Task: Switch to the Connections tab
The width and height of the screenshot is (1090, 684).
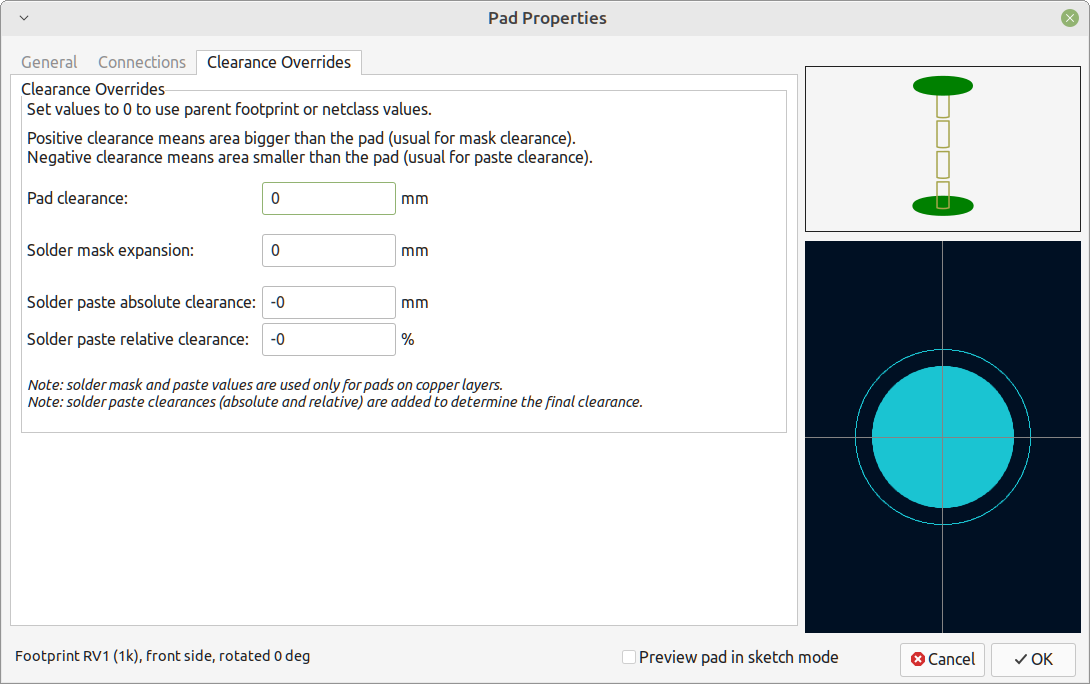Action: (142, 63)
